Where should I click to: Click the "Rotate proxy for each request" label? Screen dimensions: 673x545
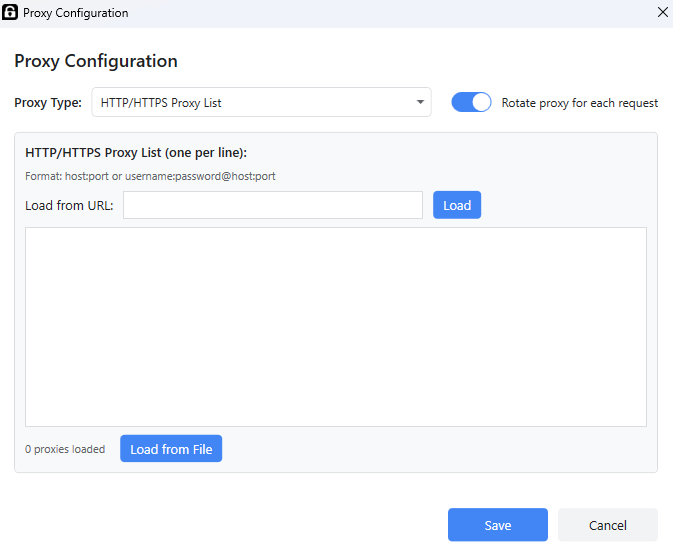579,103
